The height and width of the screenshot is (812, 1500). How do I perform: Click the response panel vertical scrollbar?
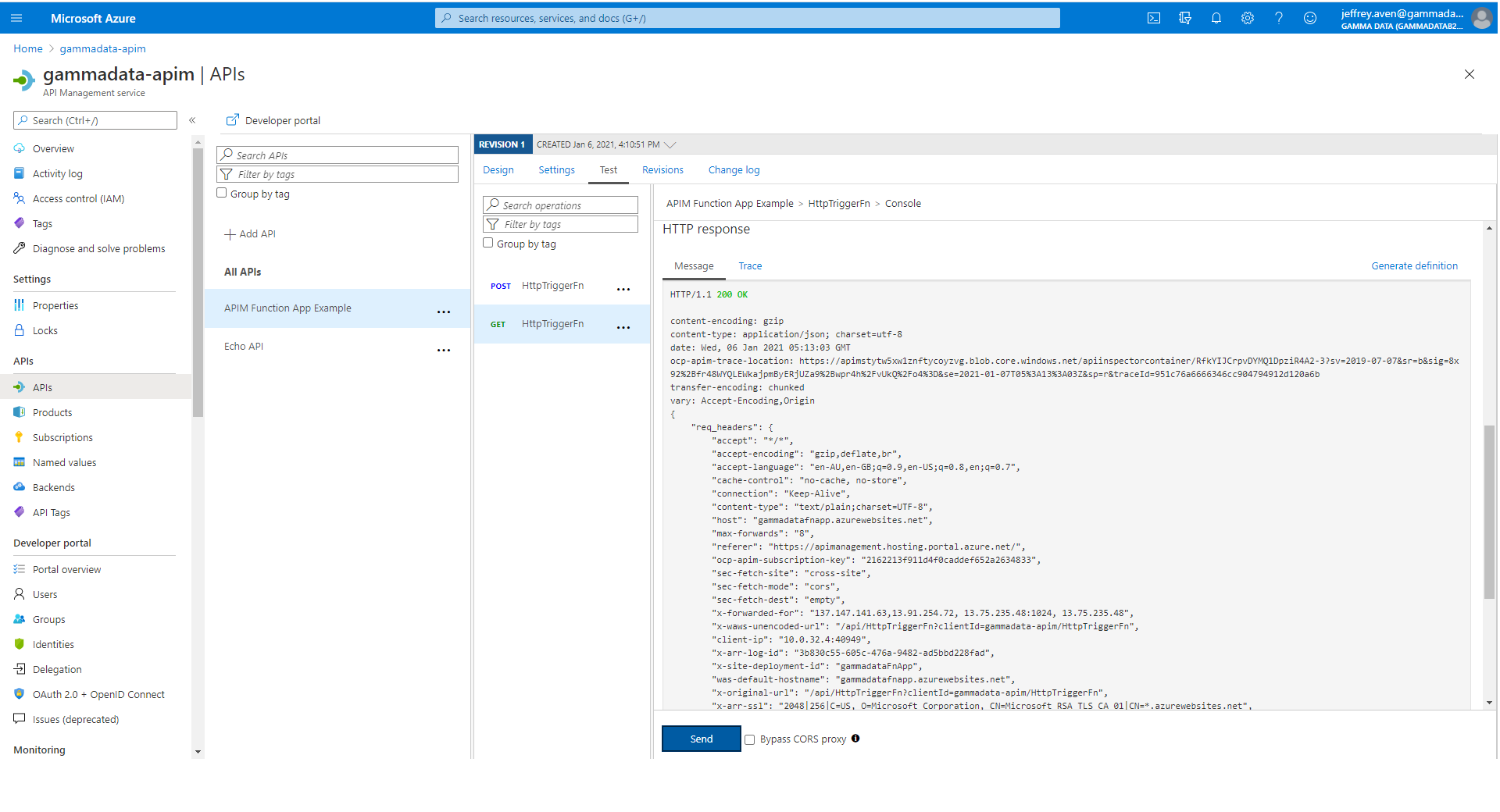click(x=1489, y=511)
